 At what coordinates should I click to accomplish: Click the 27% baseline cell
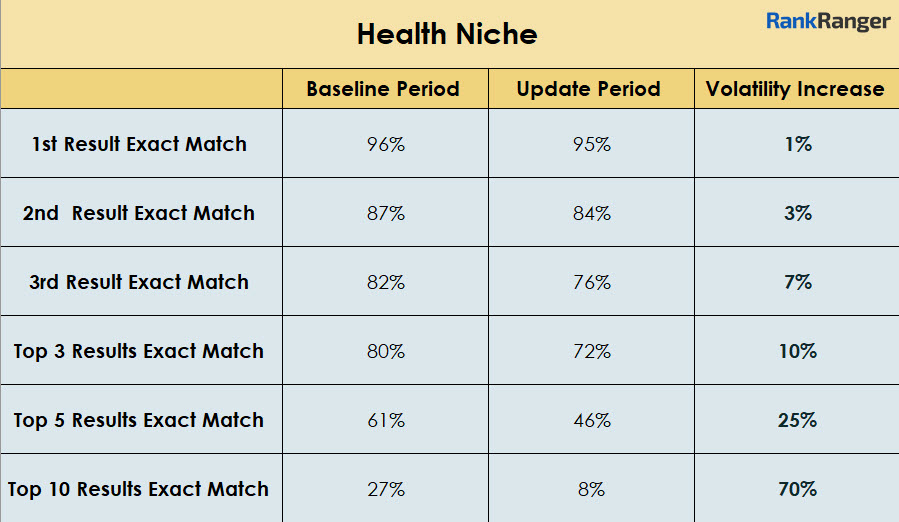click(385, 489)
